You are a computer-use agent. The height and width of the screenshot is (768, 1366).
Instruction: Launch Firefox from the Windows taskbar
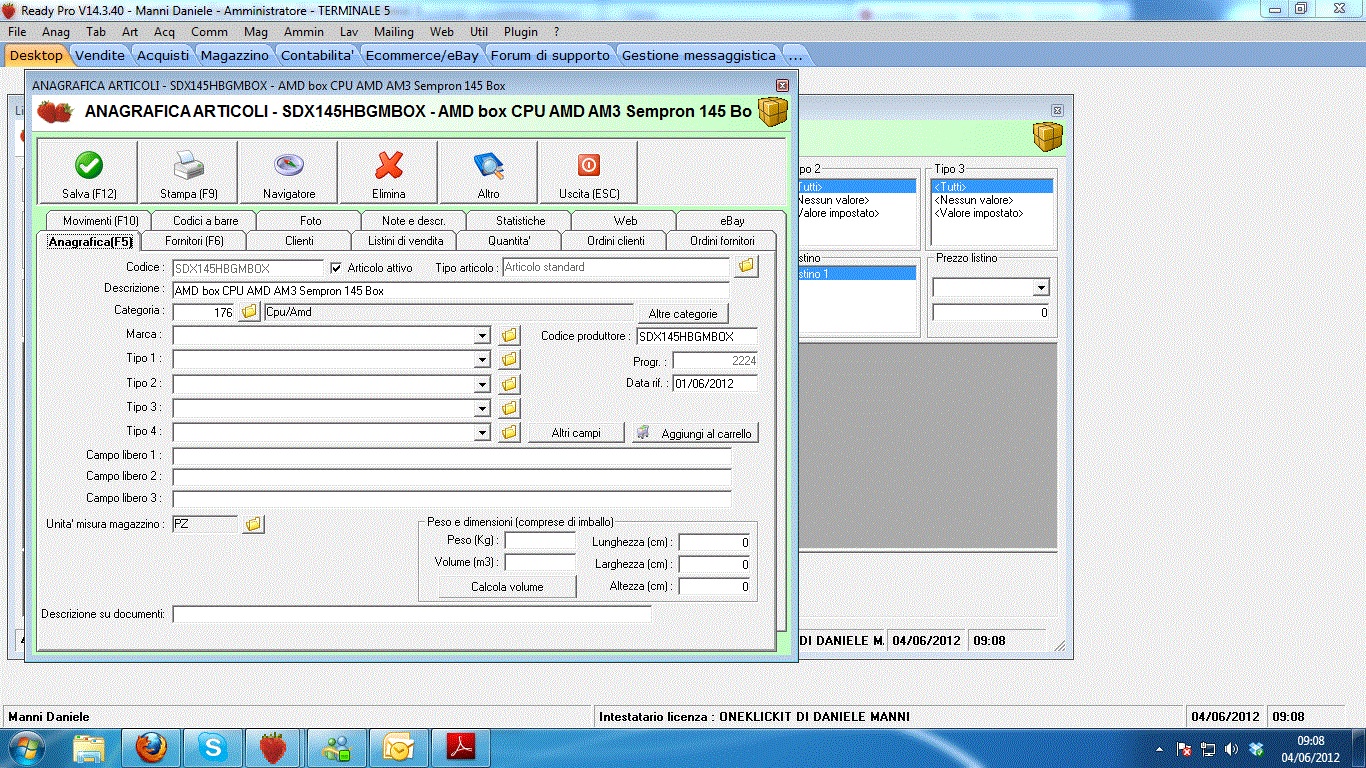pyautogui.click(x=150, y=746)
